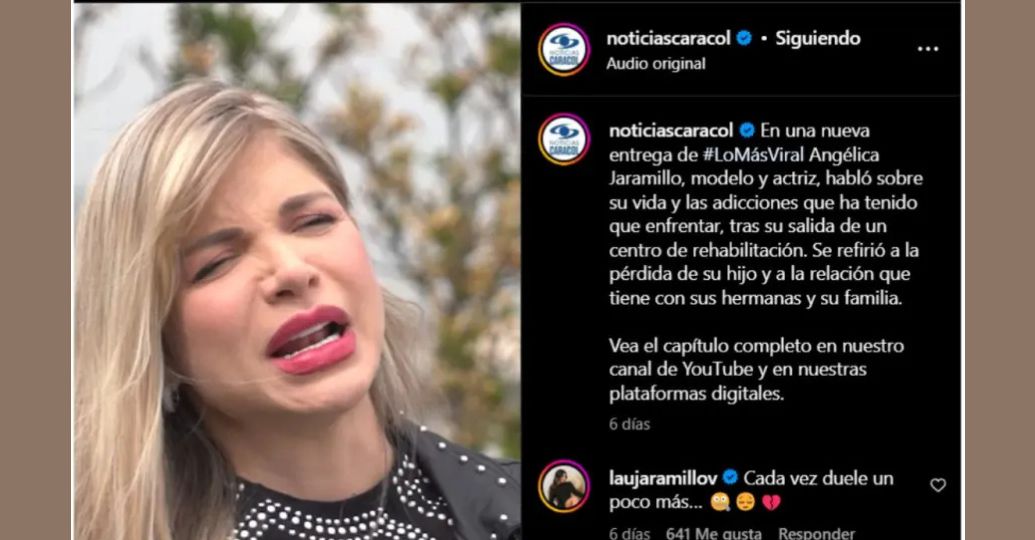Click the Audio original link
The height and width of the screenshot is (540, 1035).
pos(656,63)
